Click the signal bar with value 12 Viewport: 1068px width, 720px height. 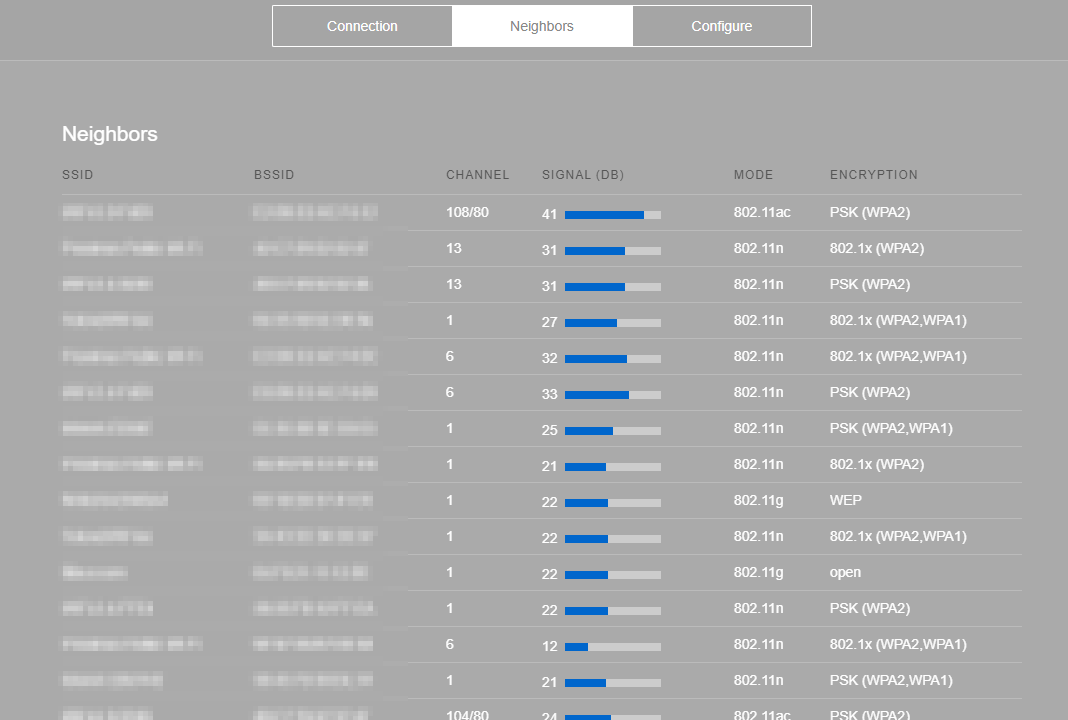[x=612, y=647]
